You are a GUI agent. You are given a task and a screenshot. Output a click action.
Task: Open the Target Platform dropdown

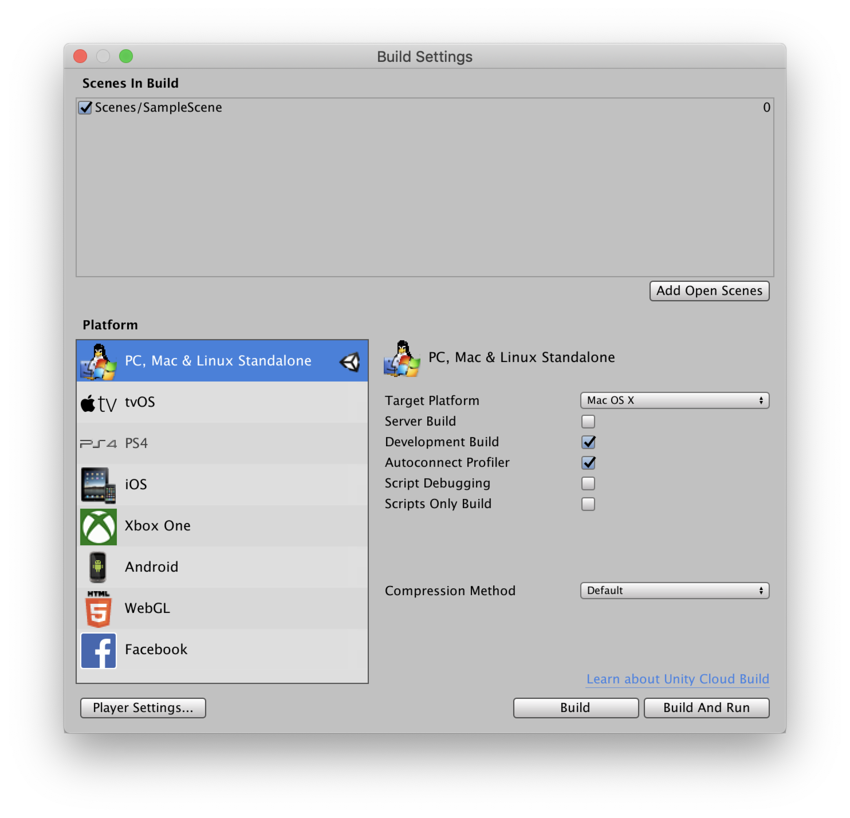coord(674,400)
